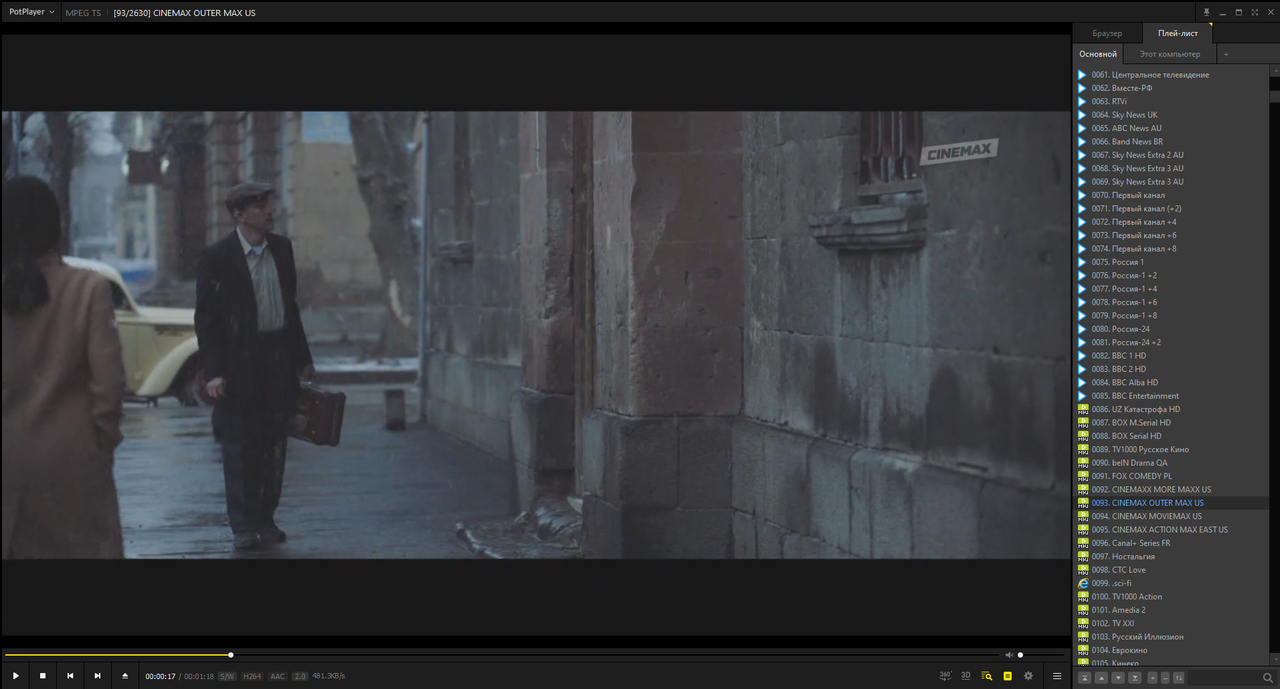Click the H264 video codec label
Image resolution: width=1280 pixels, height=689 pixels.
(252, 676)
